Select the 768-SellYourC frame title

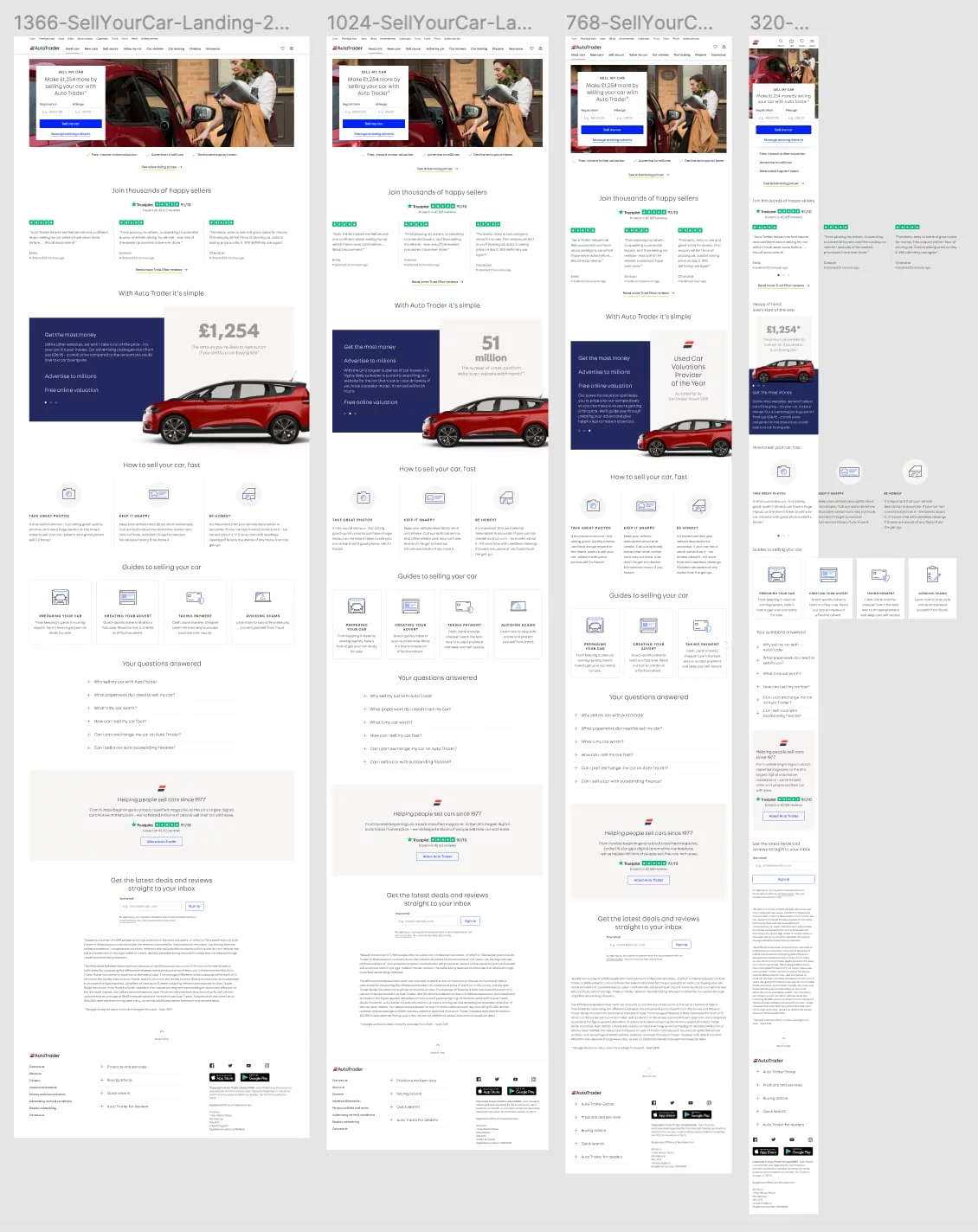(639, 22)
